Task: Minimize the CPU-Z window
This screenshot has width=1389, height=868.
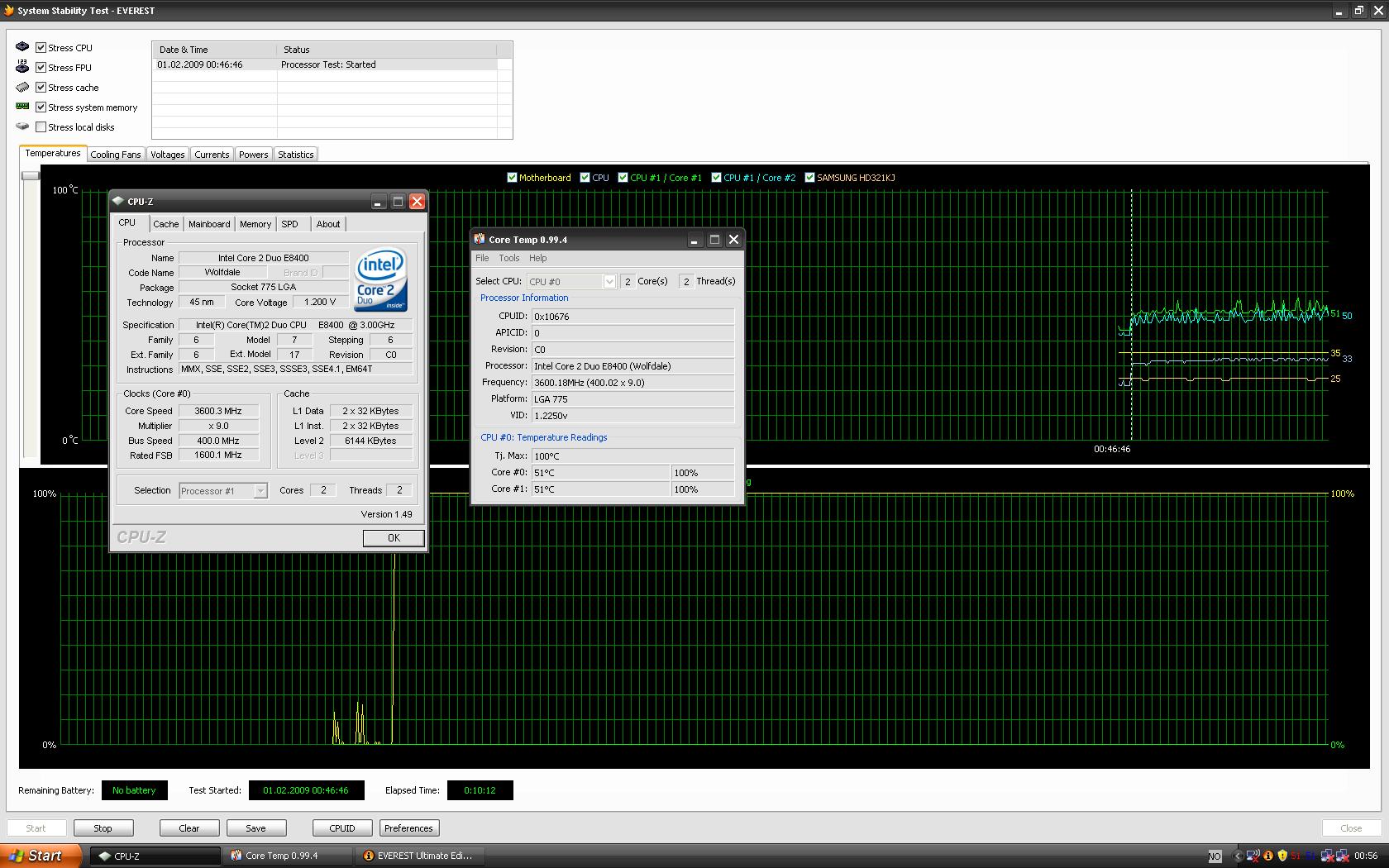Action: click(x=378, y=201)
